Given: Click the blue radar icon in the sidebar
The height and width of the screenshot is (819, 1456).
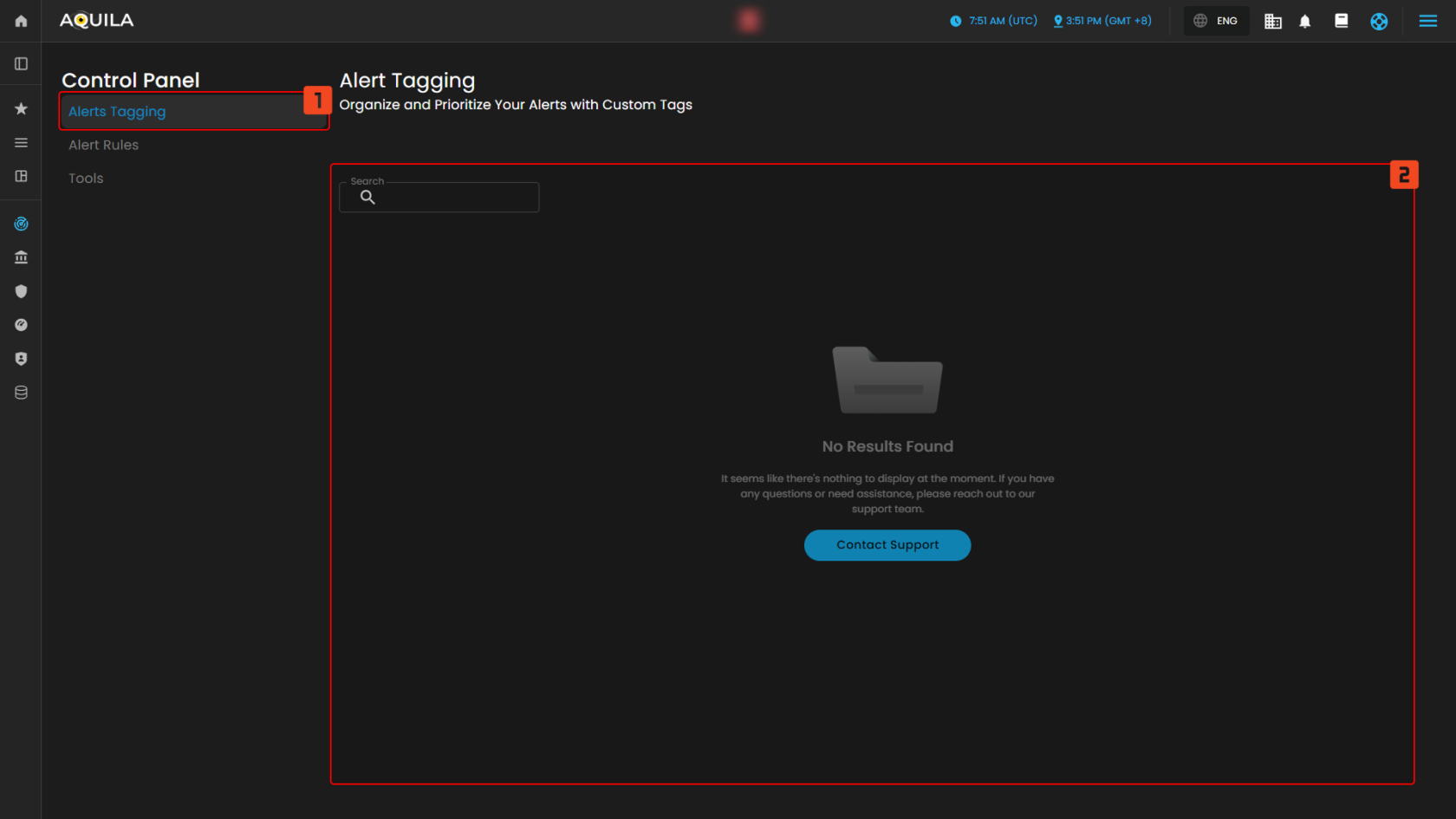Looking at the screenshot, I should tap(20, 223).
